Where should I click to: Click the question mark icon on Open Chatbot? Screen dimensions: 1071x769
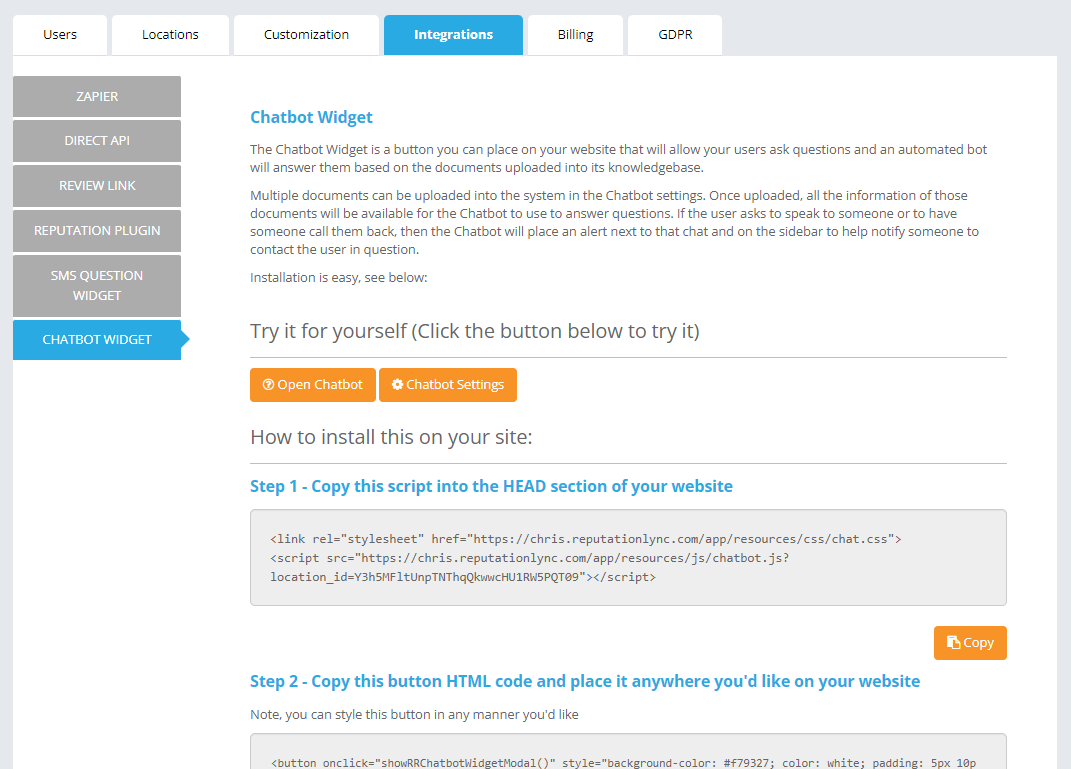click(267, 384)
